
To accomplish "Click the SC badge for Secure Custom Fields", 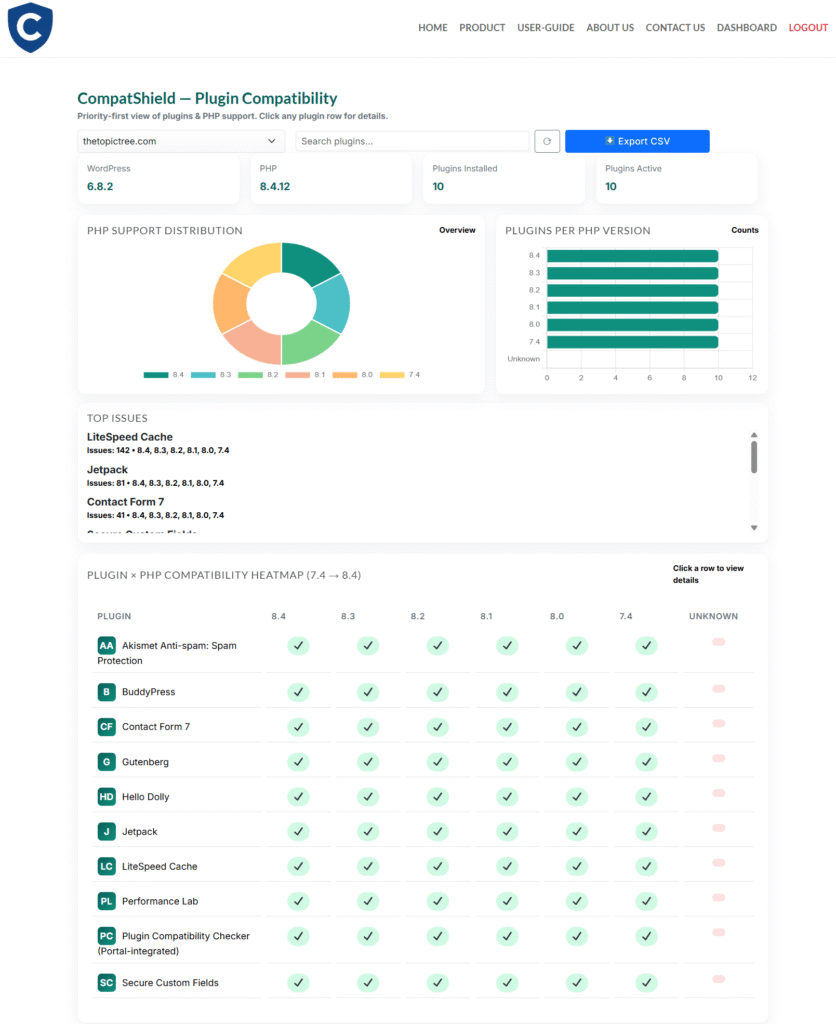I will tap(106, 983).
